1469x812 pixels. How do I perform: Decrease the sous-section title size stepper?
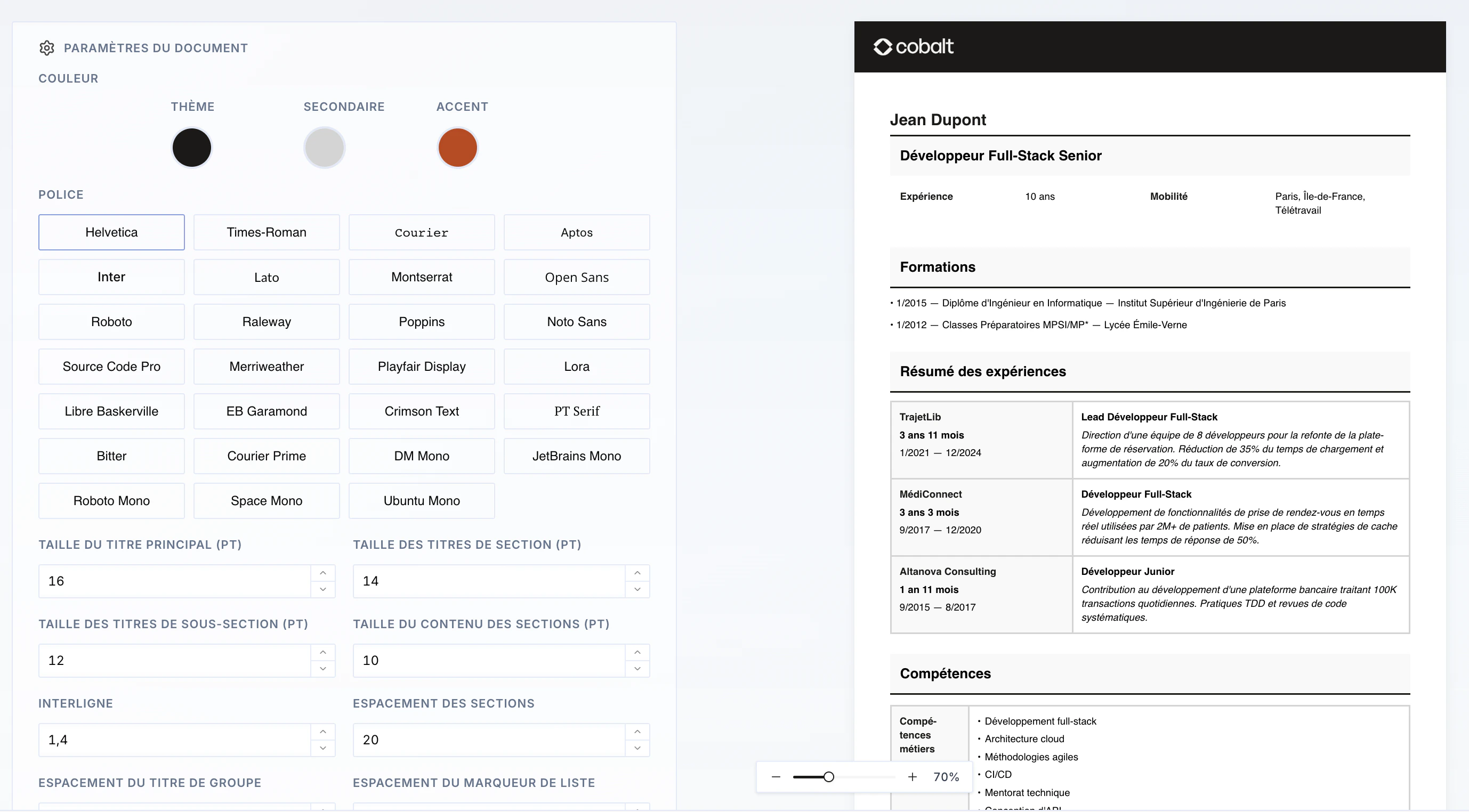[323, 668]
